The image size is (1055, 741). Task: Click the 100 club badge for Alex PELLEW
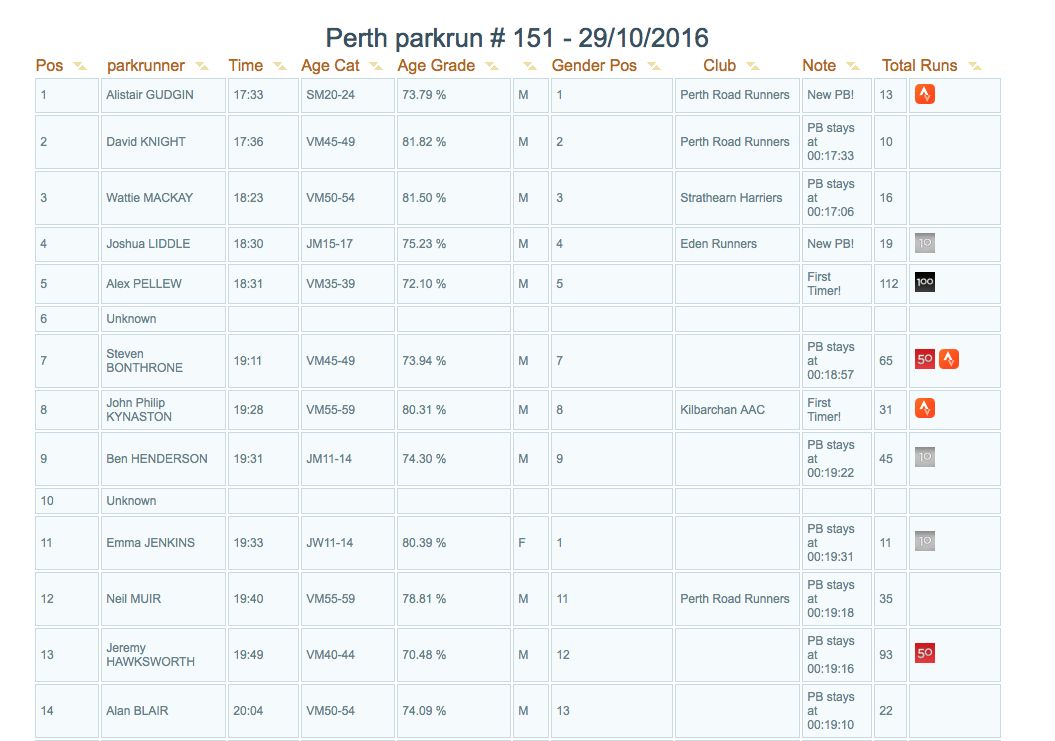924,282
